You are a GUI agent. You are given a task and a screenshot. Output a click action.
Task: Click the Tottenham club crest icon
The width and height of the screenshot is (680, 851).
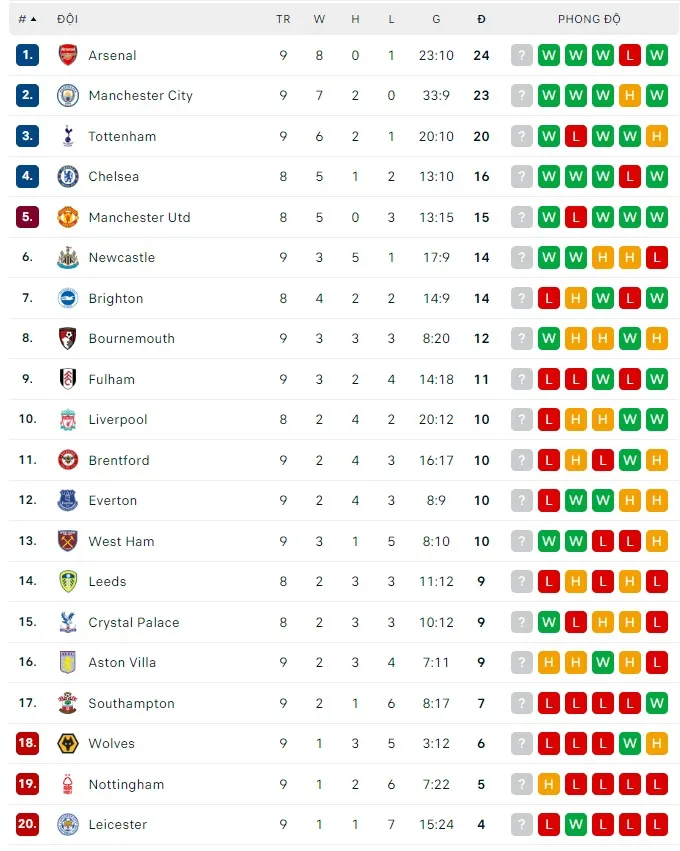68,136
